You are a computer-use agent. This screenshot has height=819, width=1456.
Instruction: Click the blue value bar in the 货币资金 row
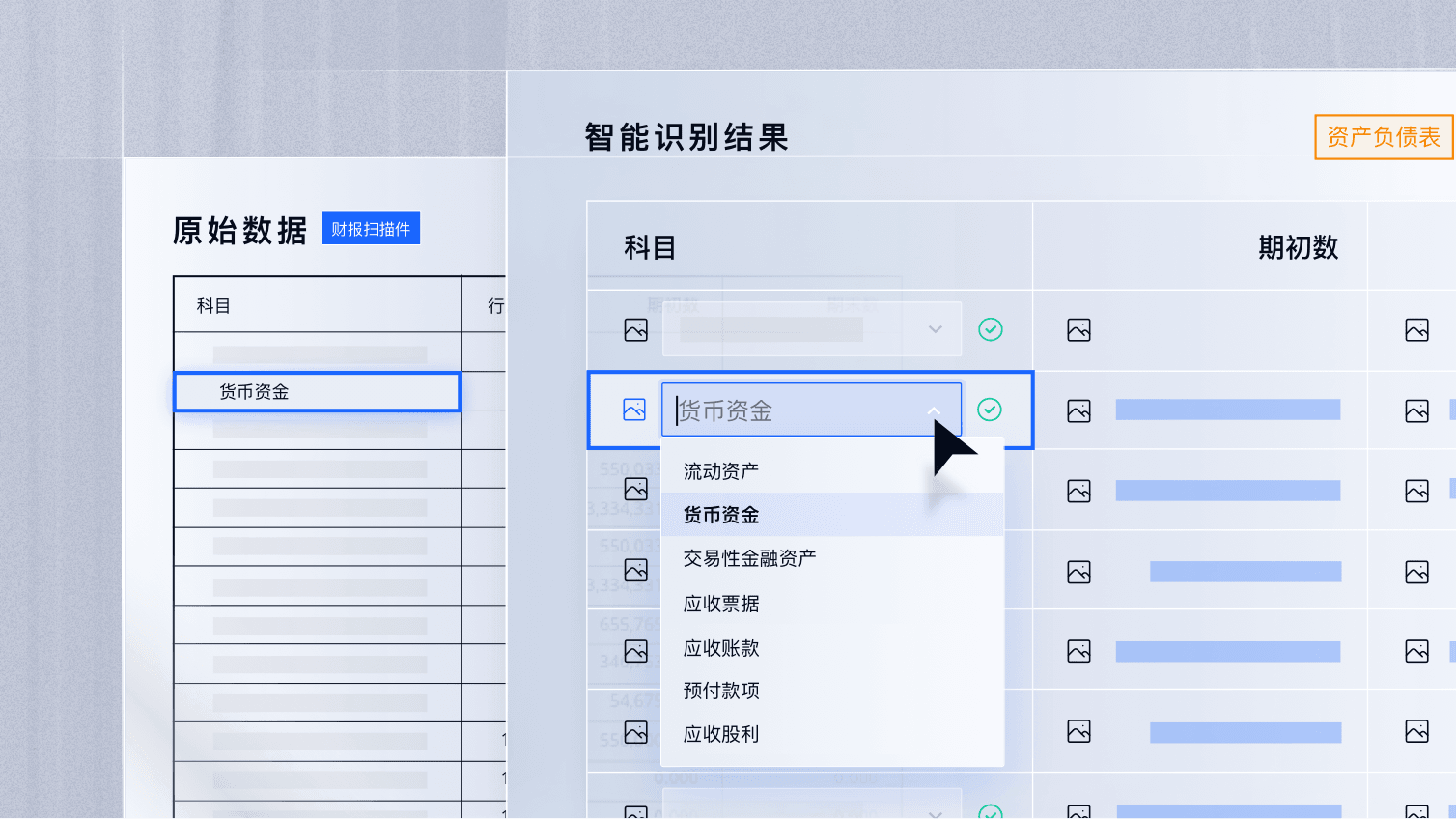click(x=1228, y=409)
